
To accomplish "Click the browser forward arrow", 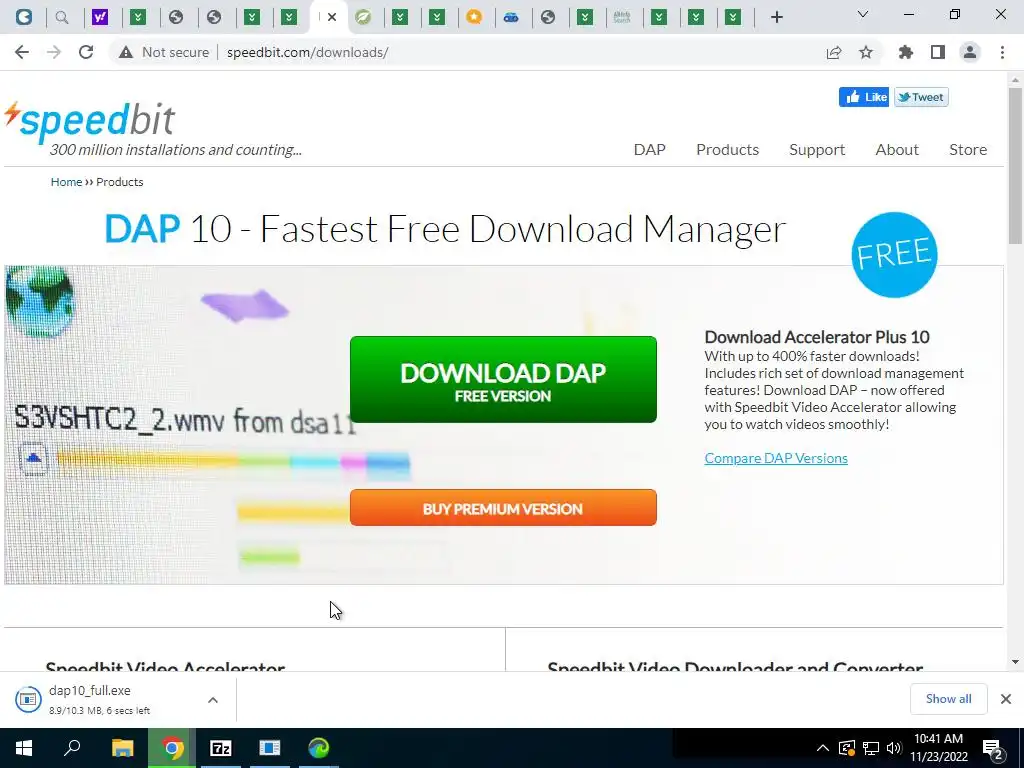I will 54,52.
